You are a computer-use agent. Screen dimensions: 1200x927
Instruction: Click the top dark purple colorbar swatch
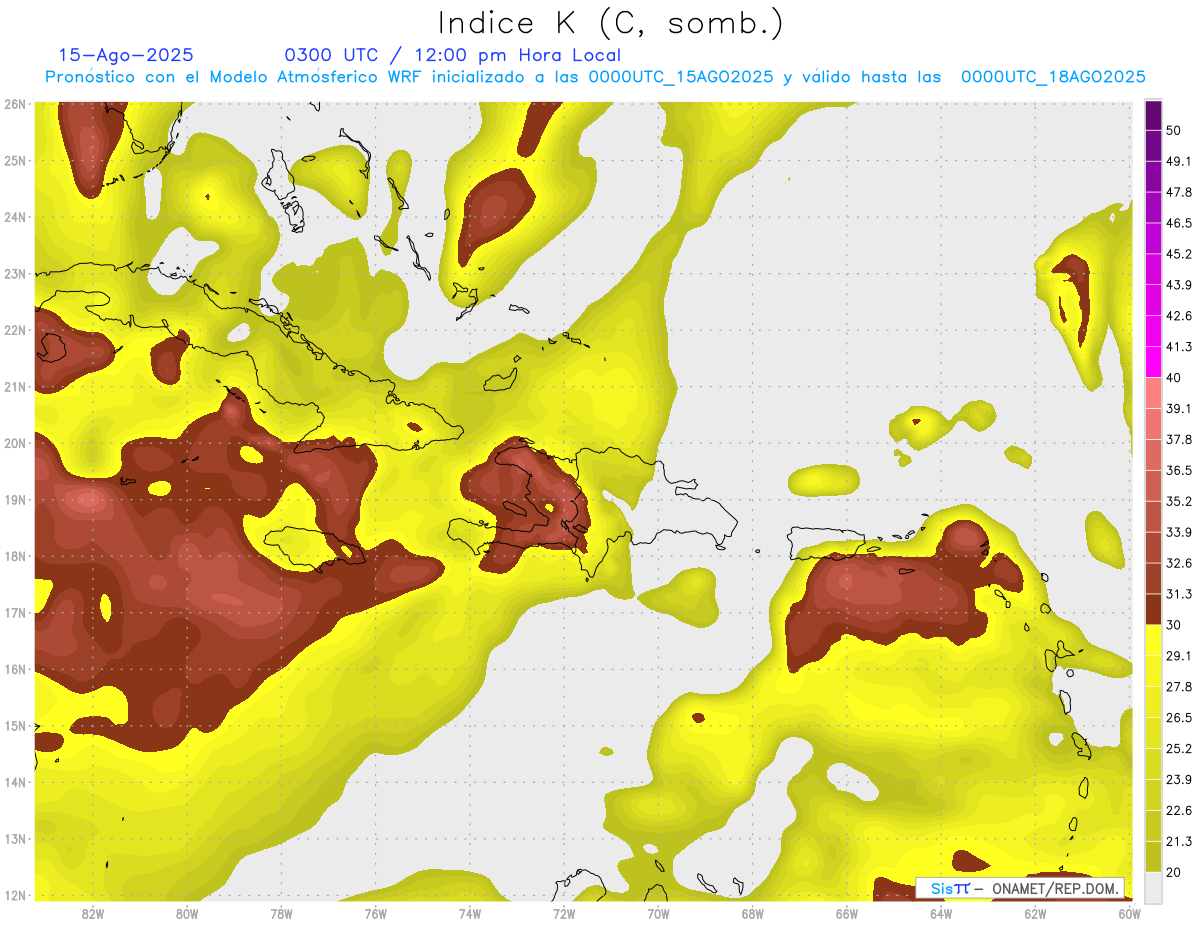pos(1153,116)
